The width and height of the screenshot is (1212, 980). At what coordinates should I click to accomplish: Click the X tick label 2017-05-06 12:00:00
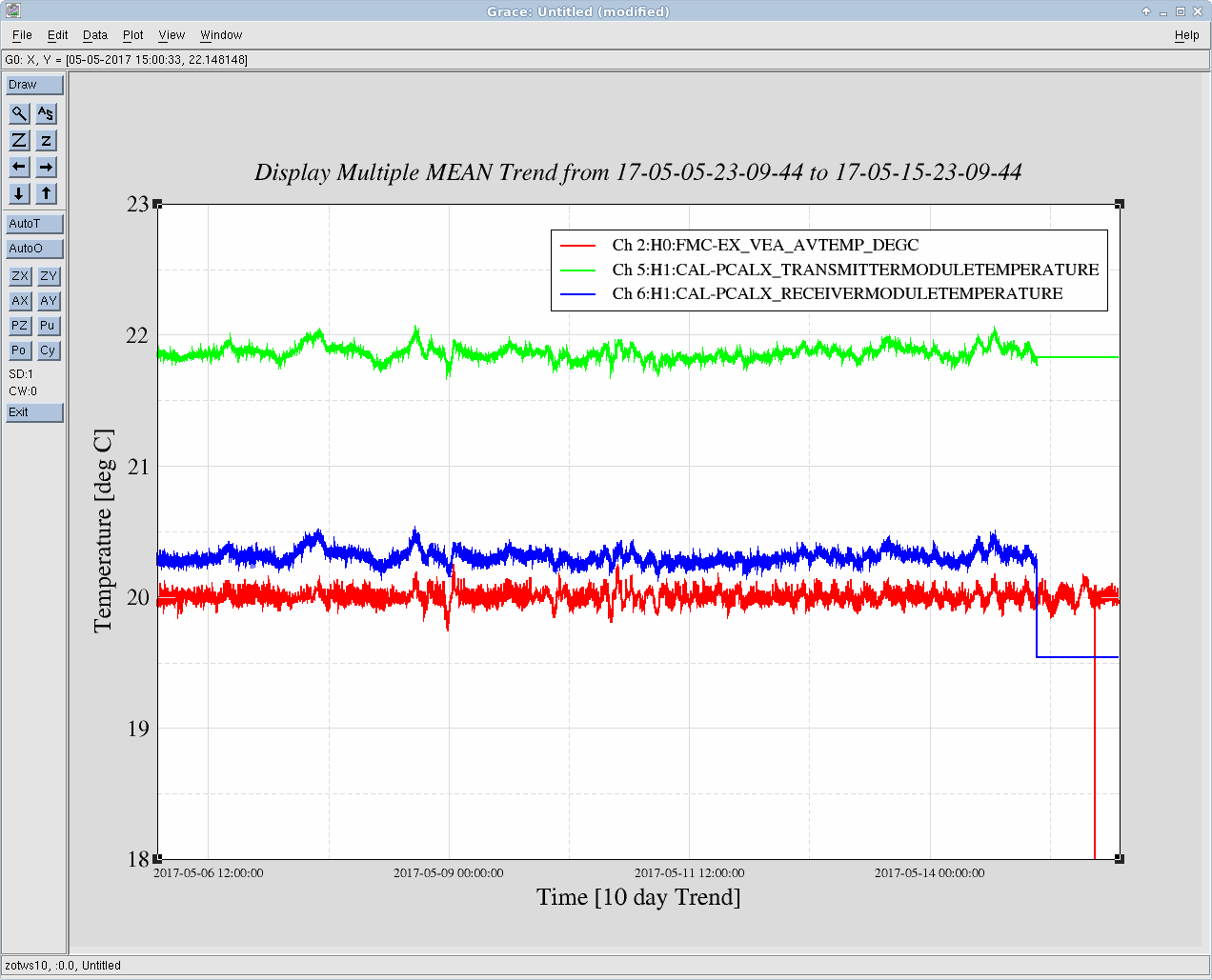209,873
